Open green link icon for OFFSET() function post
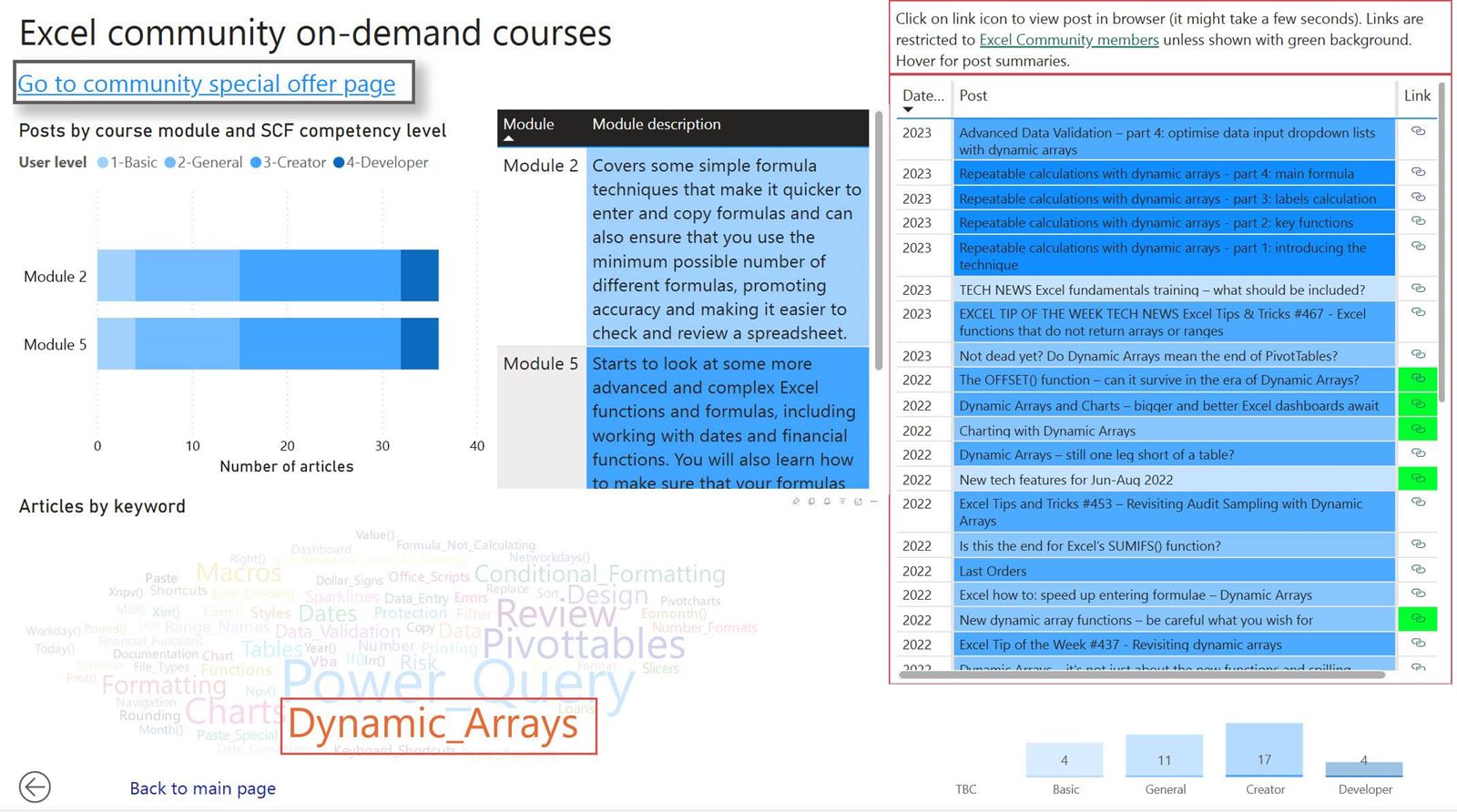This screenshot has width=1457, height=812. (1418, 379)
